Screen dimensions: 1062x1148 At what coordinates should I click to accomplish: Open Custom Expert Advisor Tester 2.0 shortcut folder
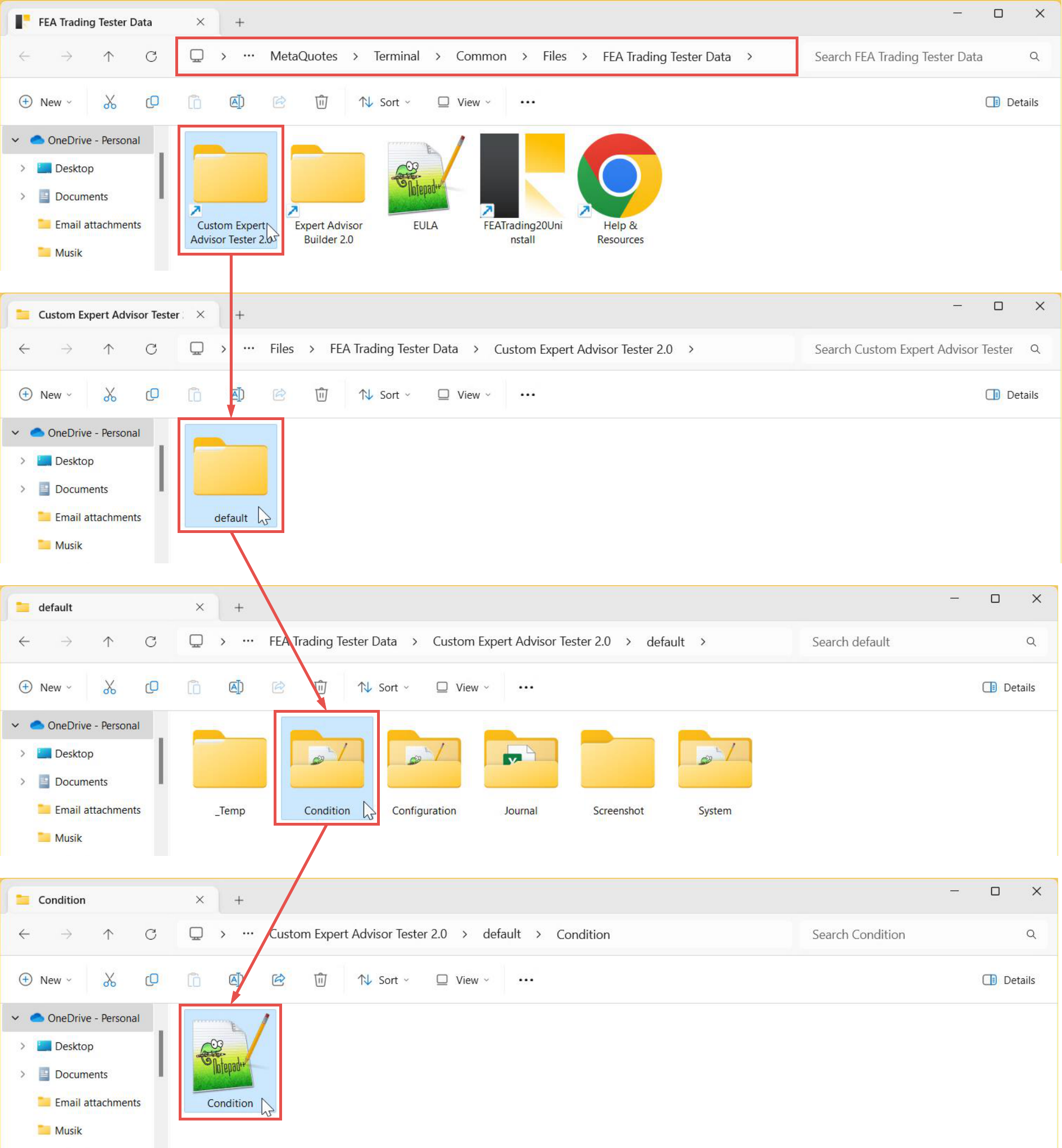[x=230, y=189]
